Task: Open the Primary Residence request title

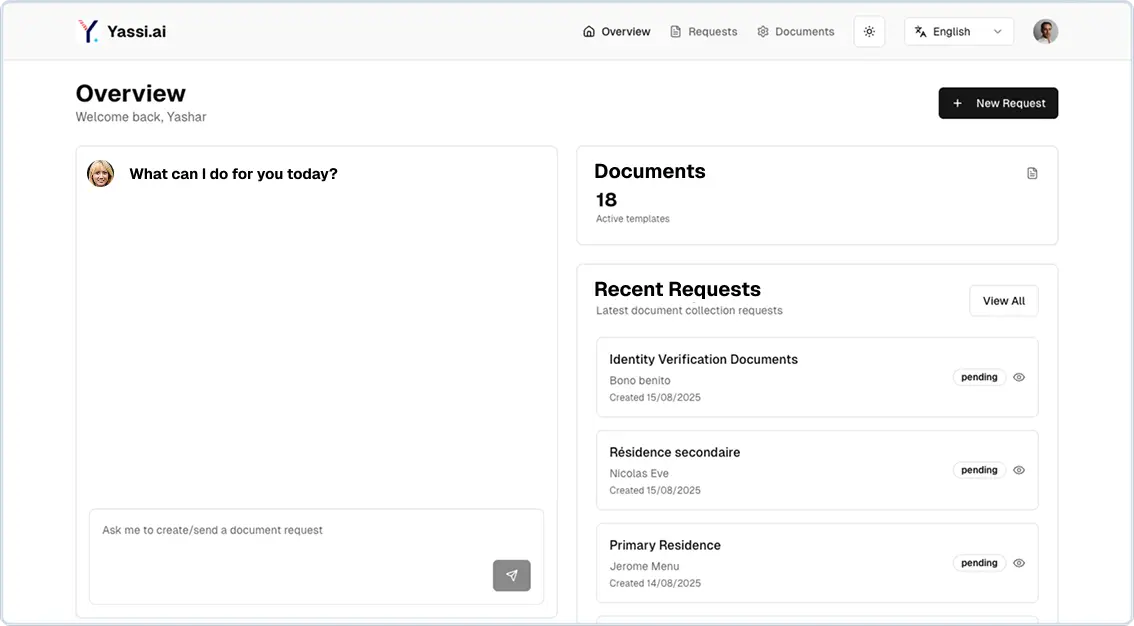Action: point(665,545)
